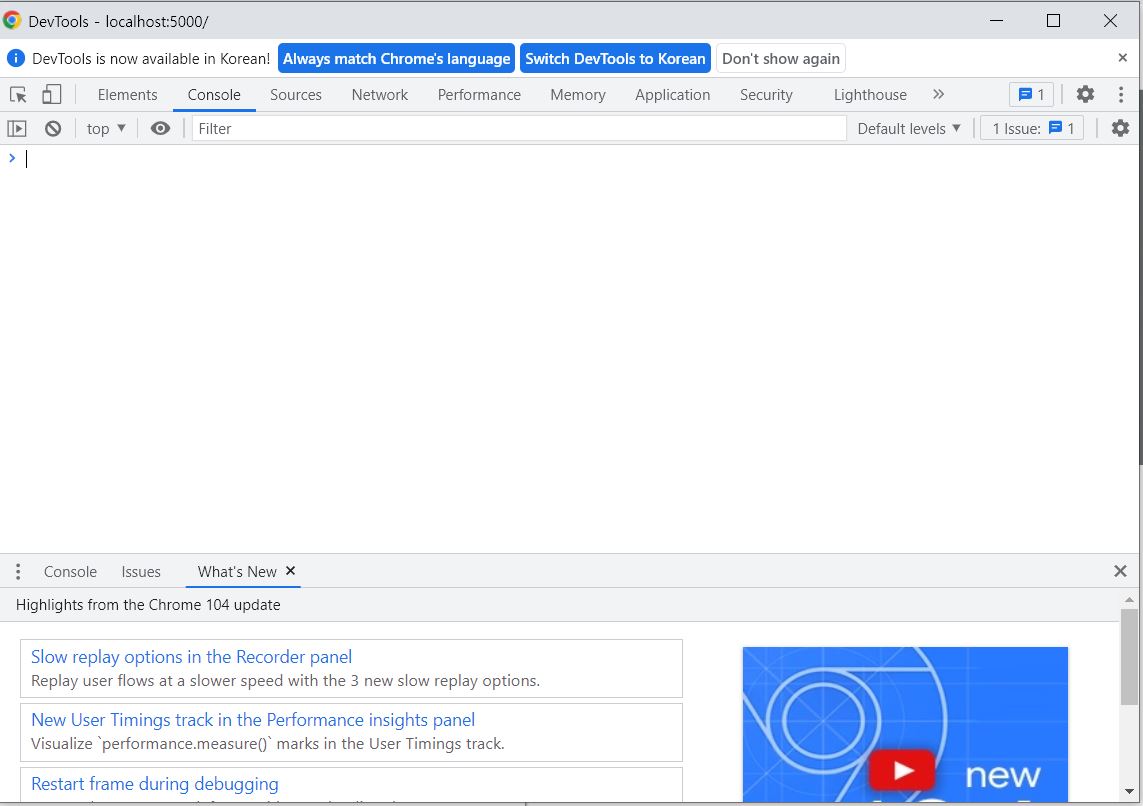
Task: Play the Chrome new features video thumbnail
Action: point(902,770)
